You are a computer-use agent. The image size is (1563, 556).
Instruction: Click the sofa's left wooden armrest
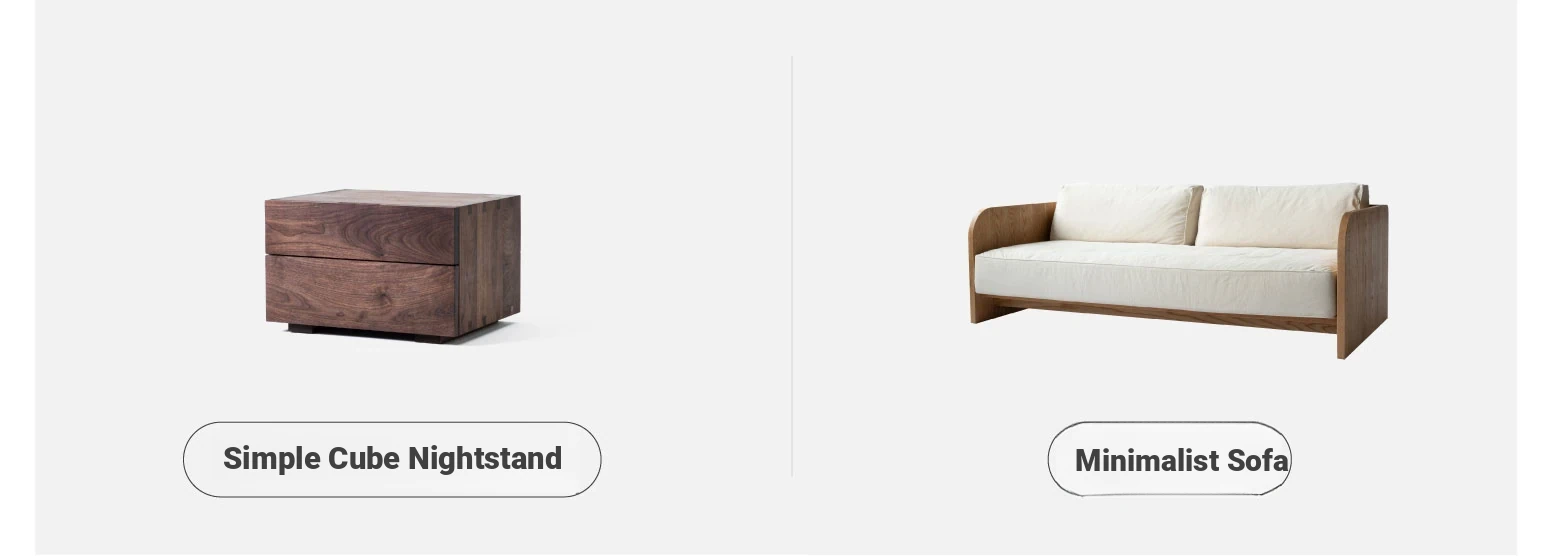point(1005,262)
